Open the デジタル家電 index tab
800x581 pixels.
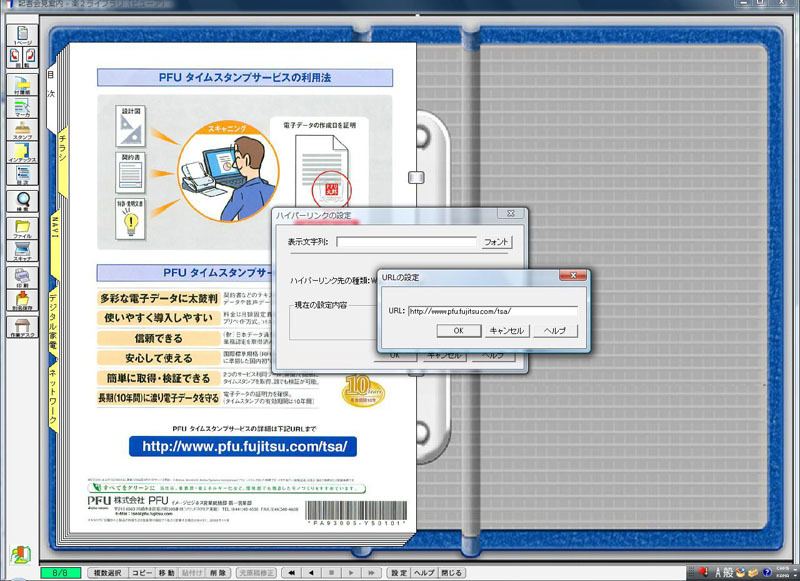pyautogui.click(x=53, y=320)
